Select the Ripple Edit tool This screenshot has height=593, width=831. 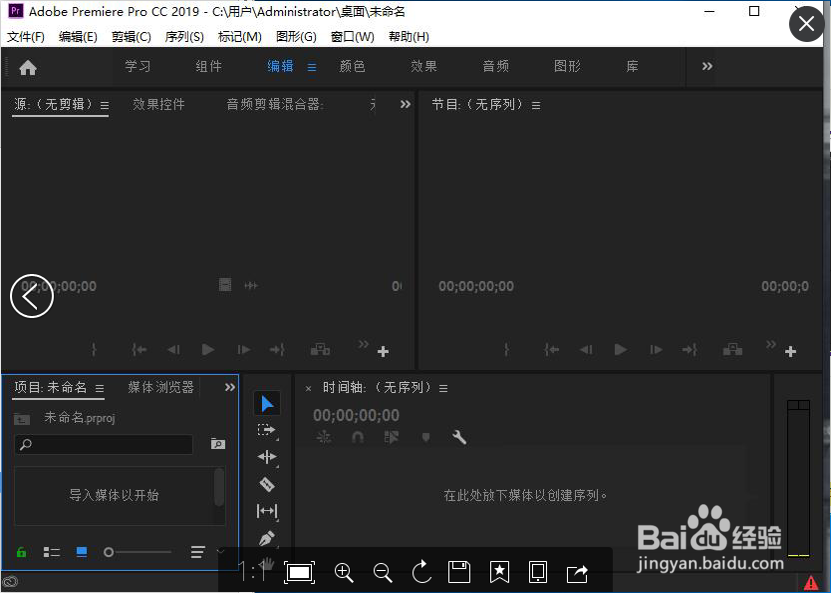tap(265, 457)
